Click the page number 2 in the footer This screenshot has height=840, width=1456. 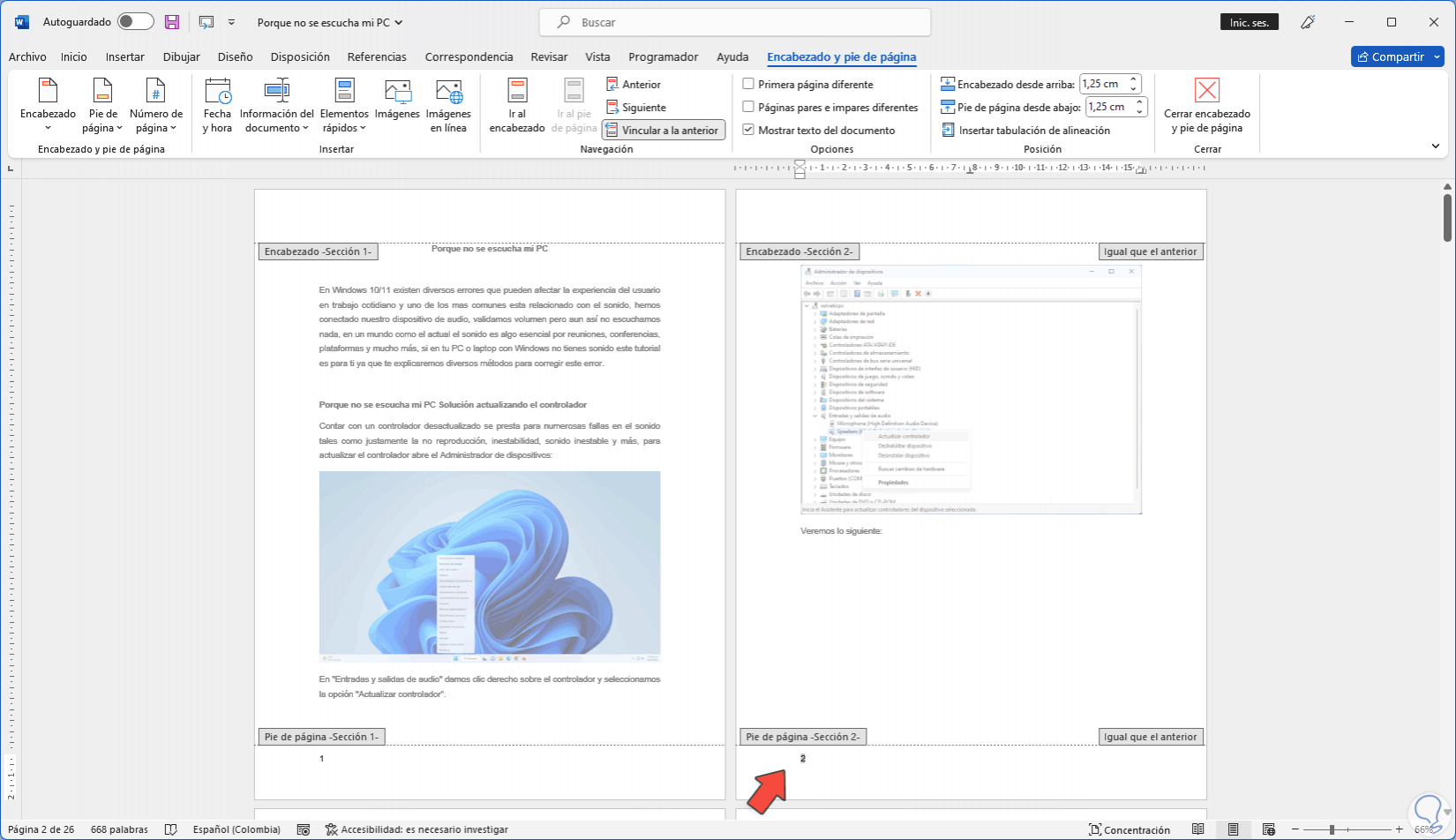click(x=803, y=759)
